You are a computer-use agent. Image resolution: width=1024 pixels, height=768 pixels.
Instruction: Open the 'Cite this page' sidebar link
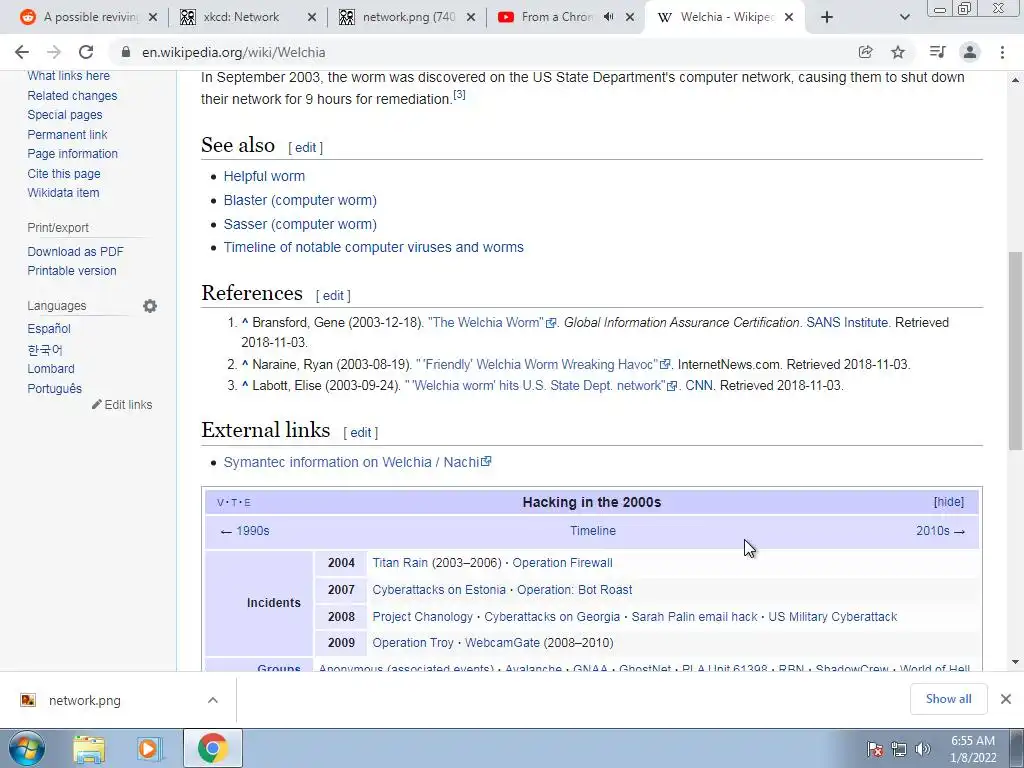[64, 174]
